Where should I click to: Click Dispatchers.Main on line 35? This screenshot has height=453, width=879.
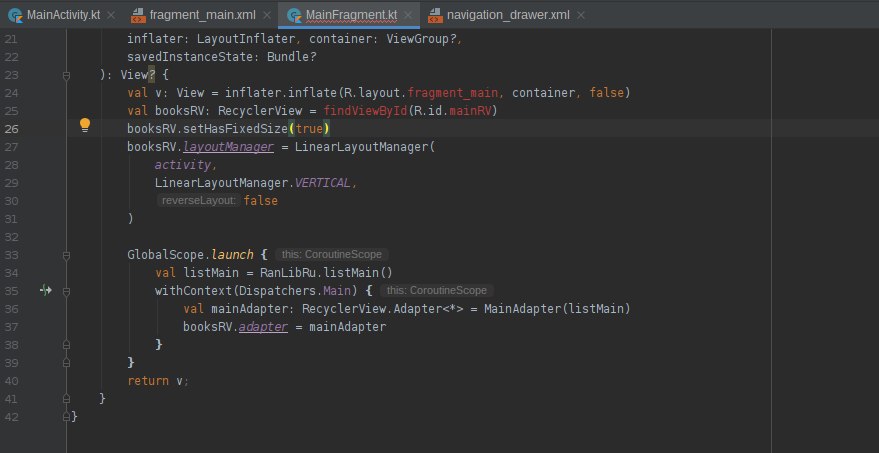[295, 290]
